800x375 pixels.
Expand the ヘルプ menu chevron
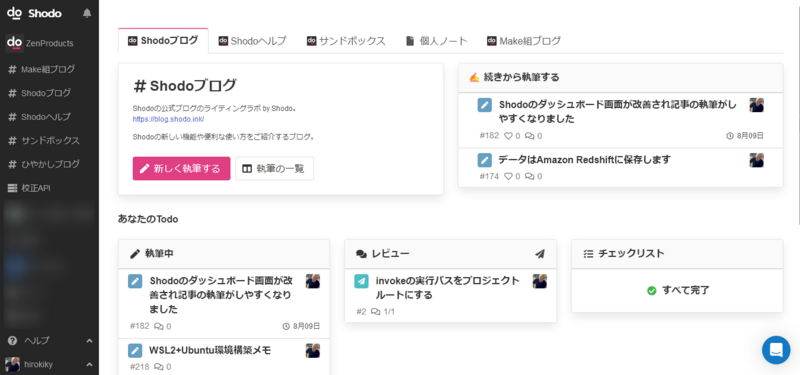click(x=89, y=341)
